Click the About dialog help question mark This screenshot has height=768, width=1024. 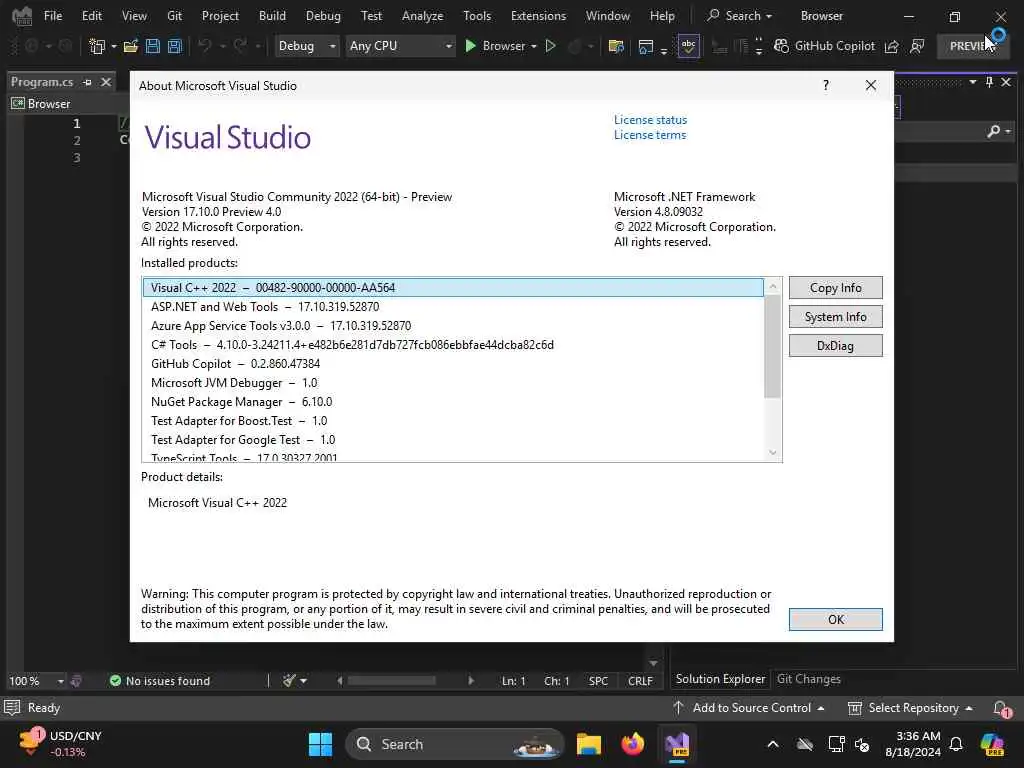pyautogui.click(x=826, y=86)
